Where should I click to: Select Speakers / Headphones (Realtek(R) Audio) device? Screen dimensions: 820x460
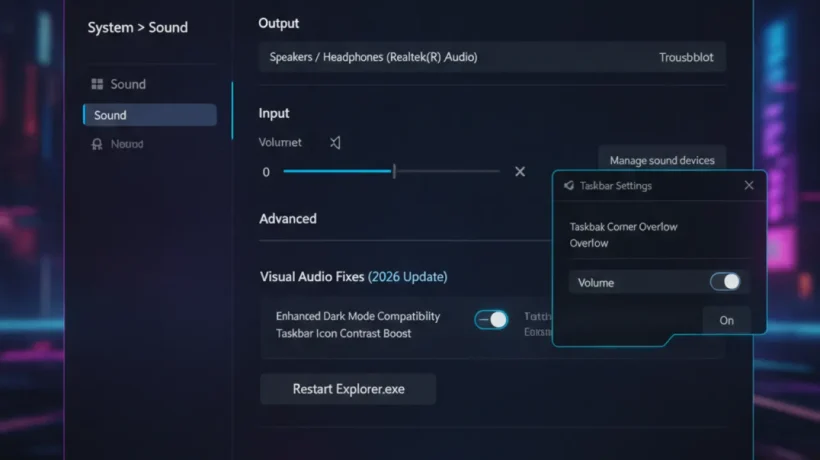[x=373, y=57]
